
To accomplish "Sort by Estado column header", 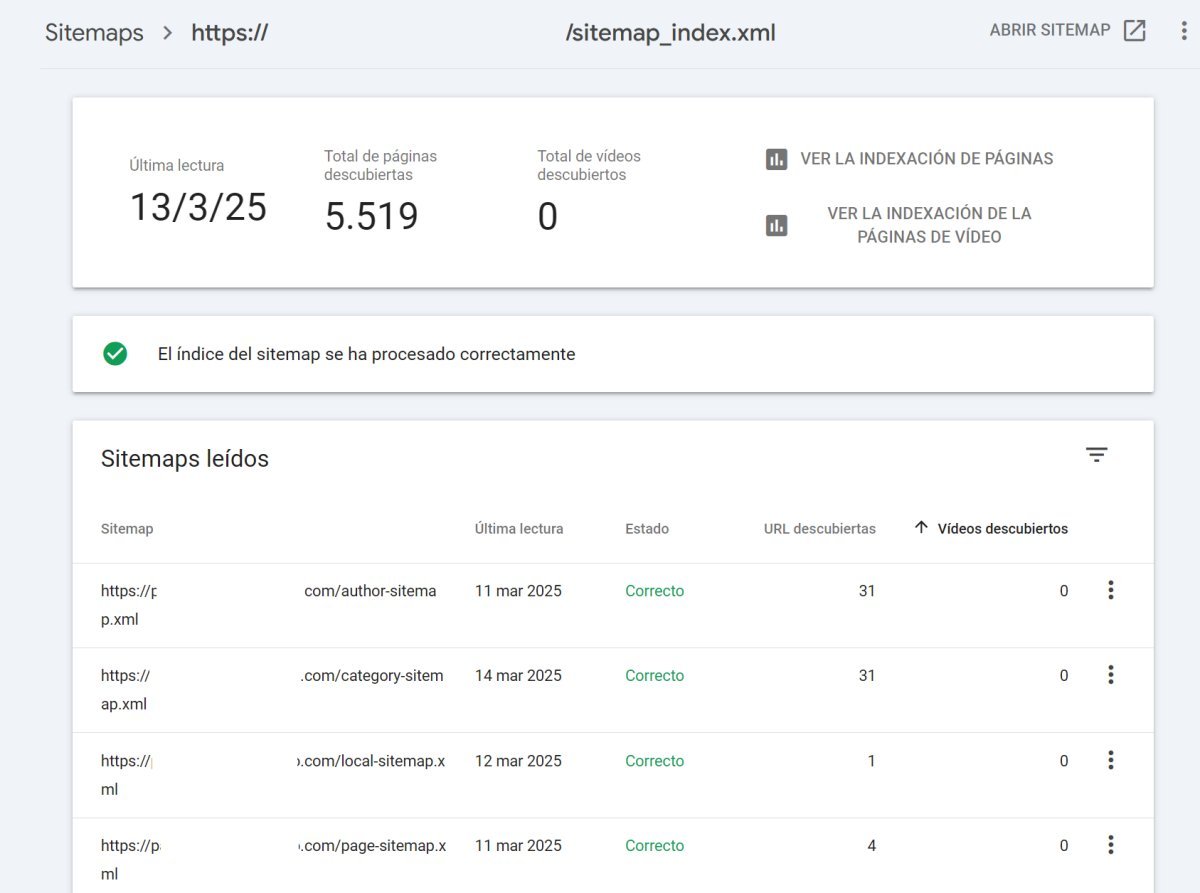I will click(x=647, y=529).
